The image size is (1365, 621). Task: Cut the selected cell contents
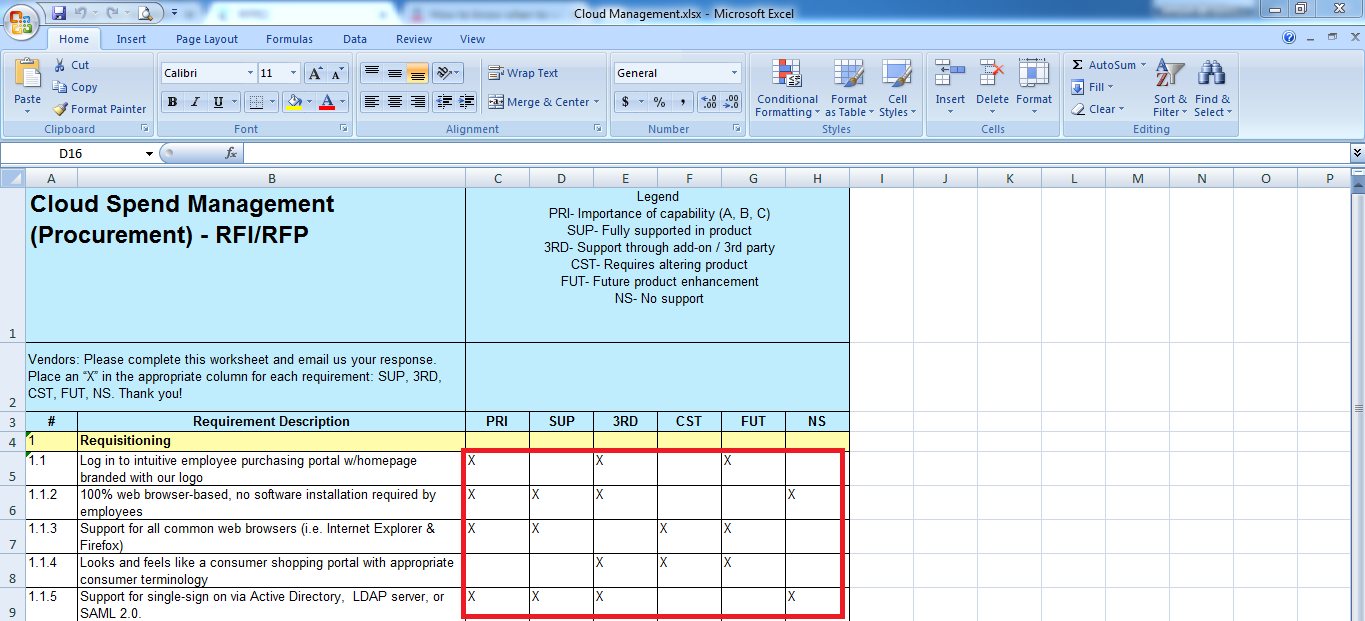coord(71,65)
